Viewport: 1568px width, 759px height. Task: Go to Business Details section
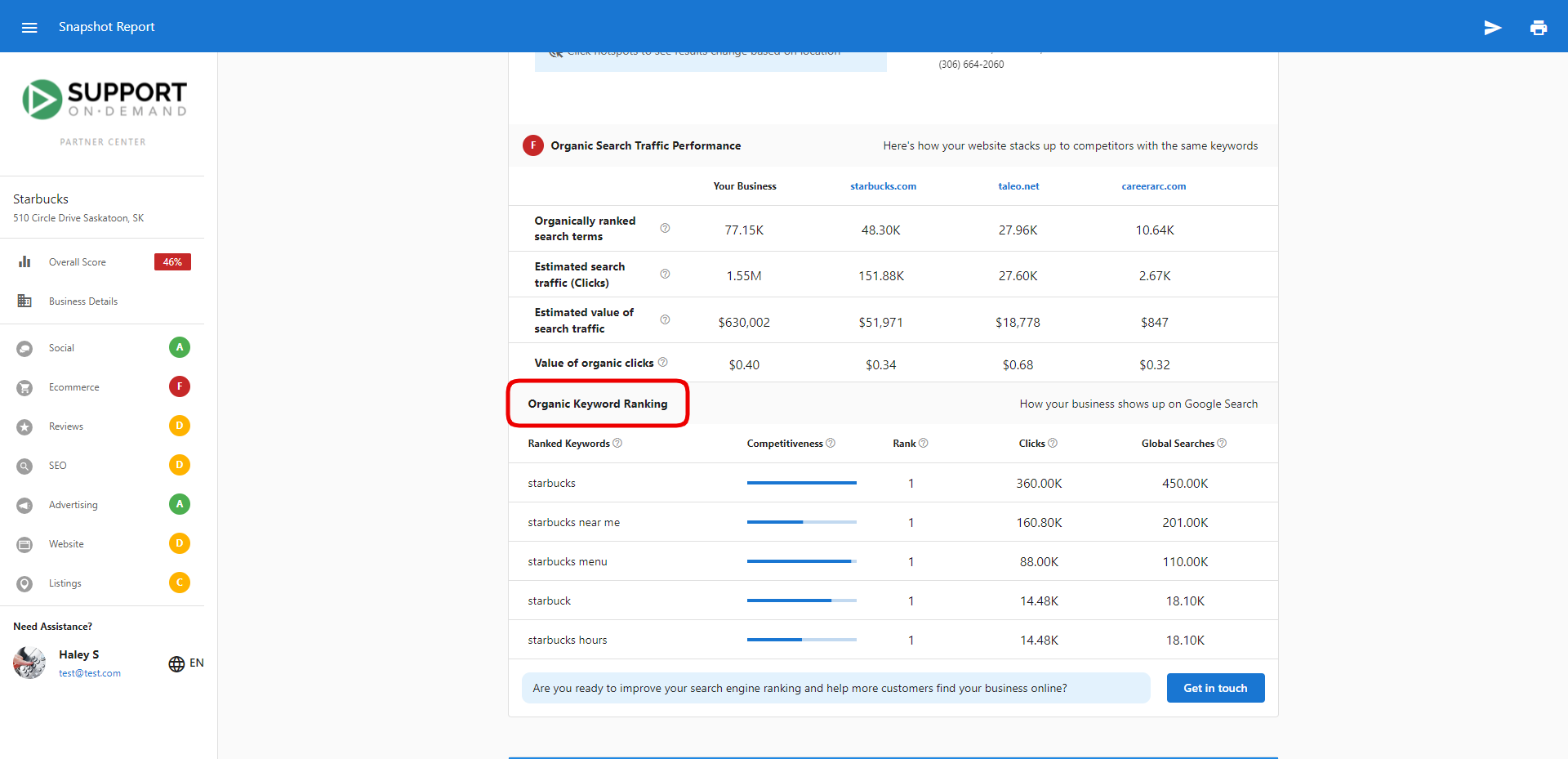click(x=83, y=301)
